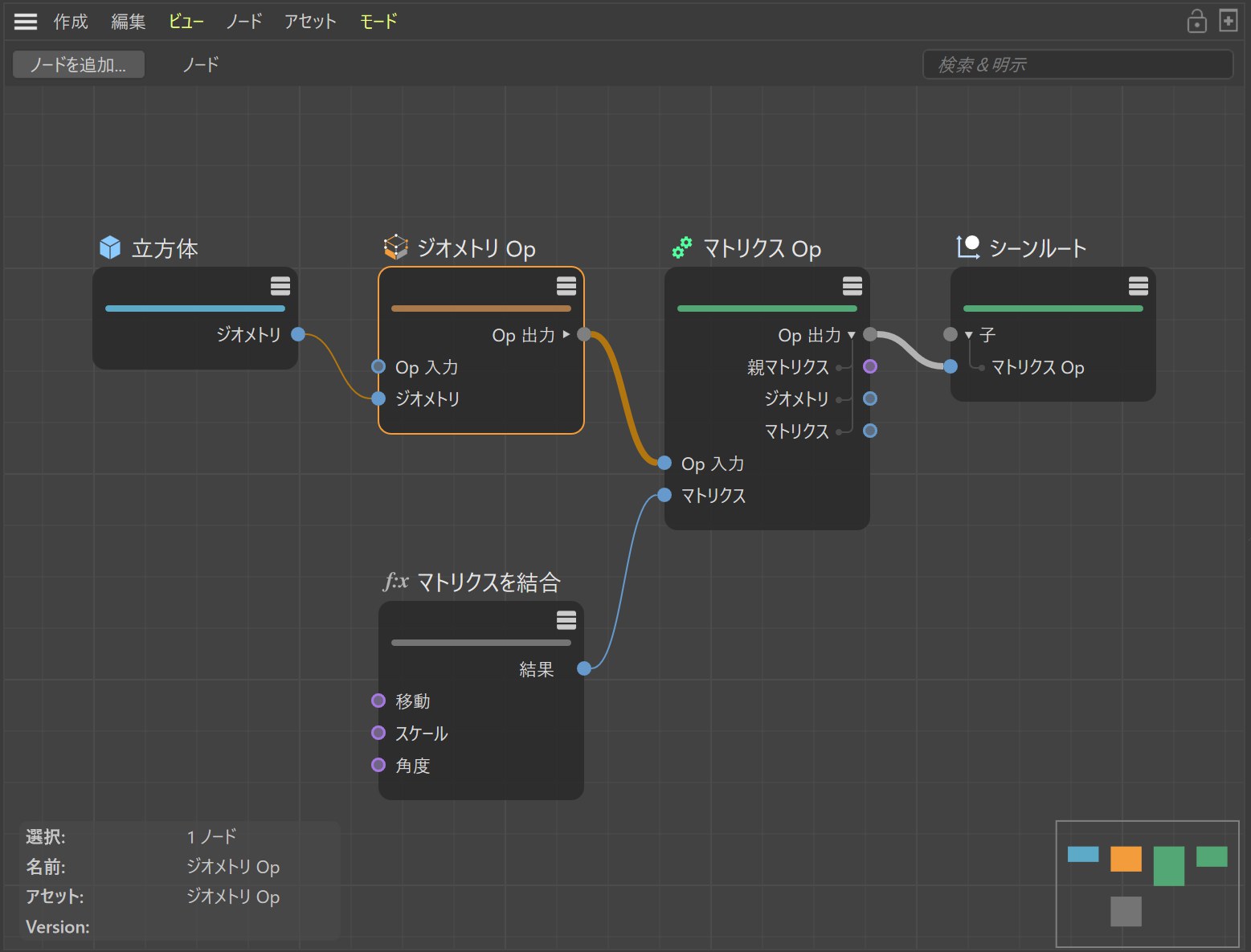Image resolution: width=1251 pixels, height=952 pixels.
Task: Open the 編集 menu
Action: [129, 22]
